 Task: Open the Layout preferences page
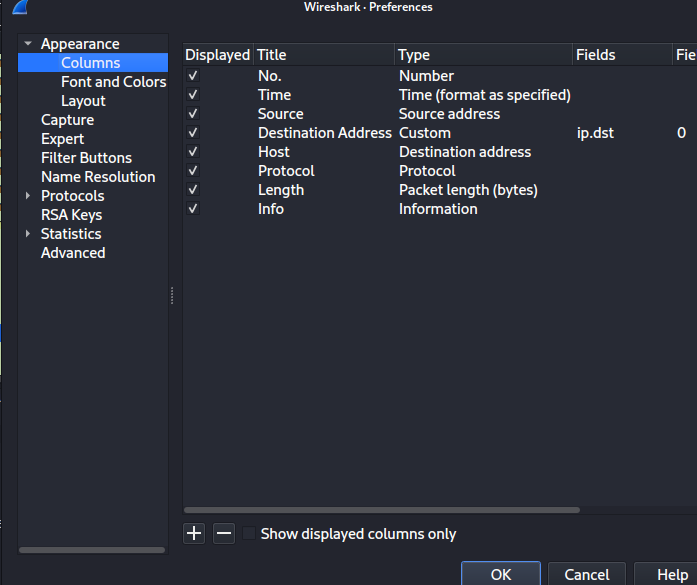tap(83, 101)
